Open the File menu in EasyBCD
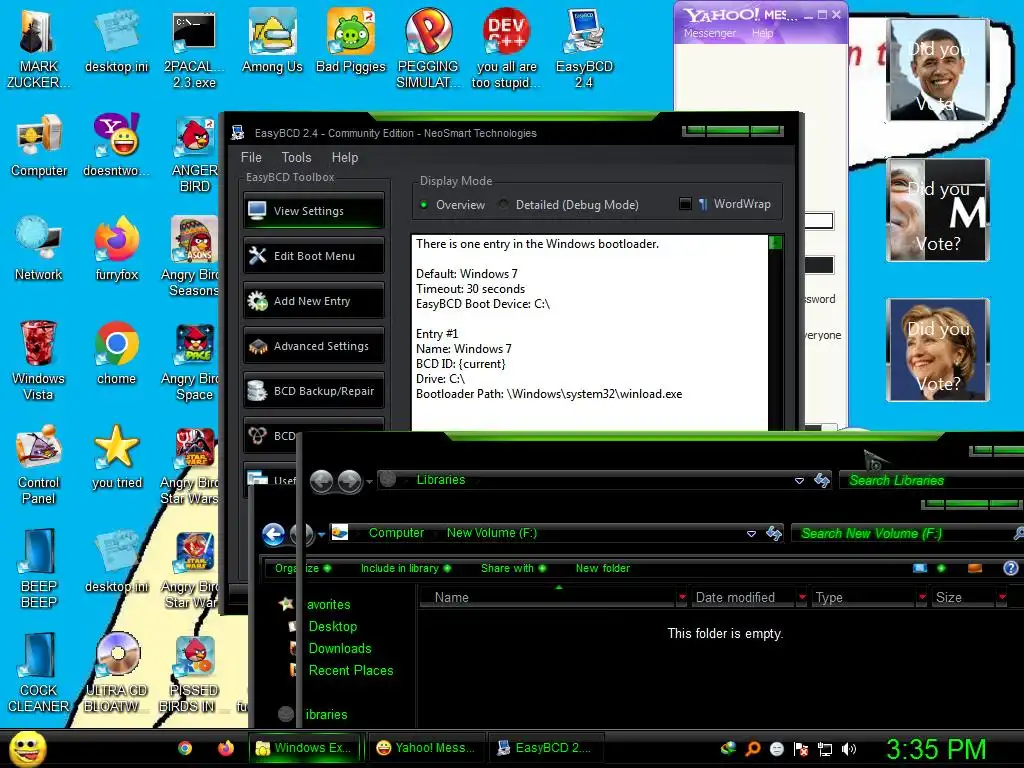 coord(251,157)
